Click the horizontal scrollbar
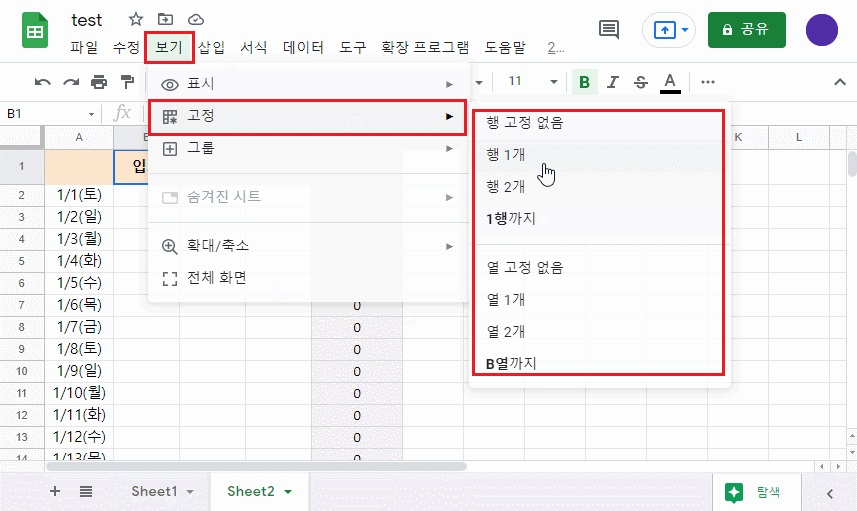The image size is (857, 511). (256, 467)
